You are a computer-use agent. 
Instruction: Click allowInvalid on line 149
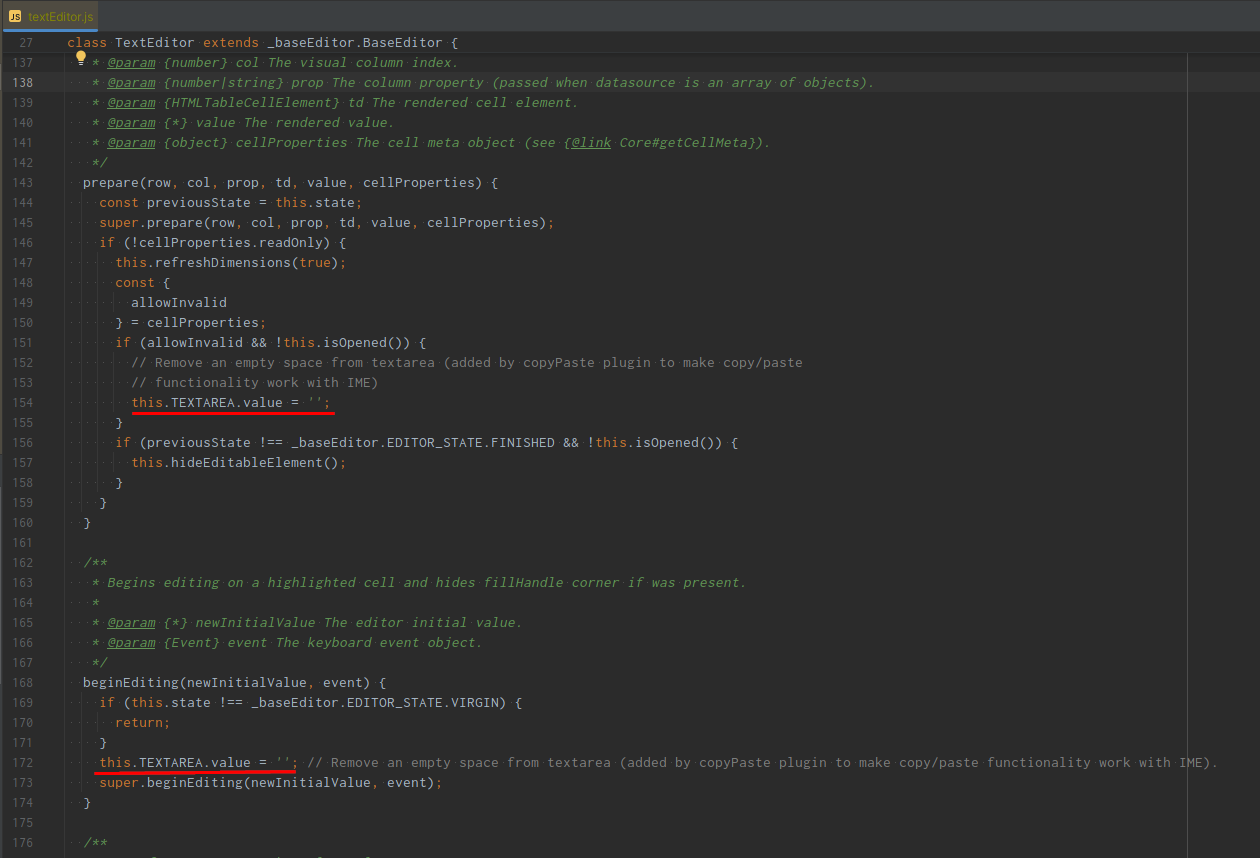click(179, 302)
